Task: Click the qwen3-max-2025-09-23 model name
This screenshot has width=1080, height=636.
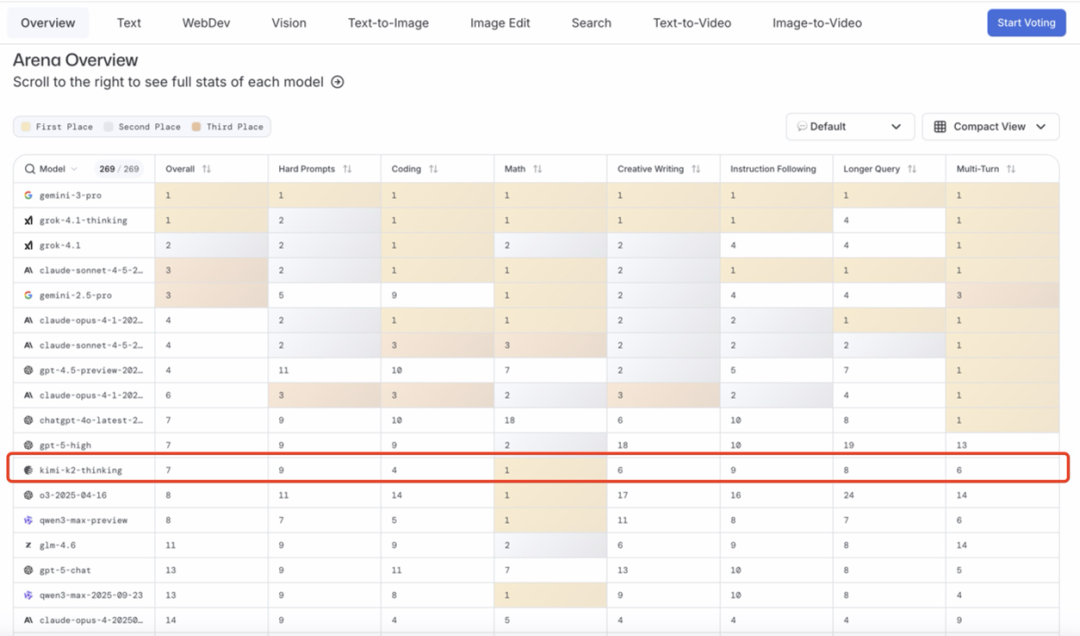Action: click(x=91, y=595)
